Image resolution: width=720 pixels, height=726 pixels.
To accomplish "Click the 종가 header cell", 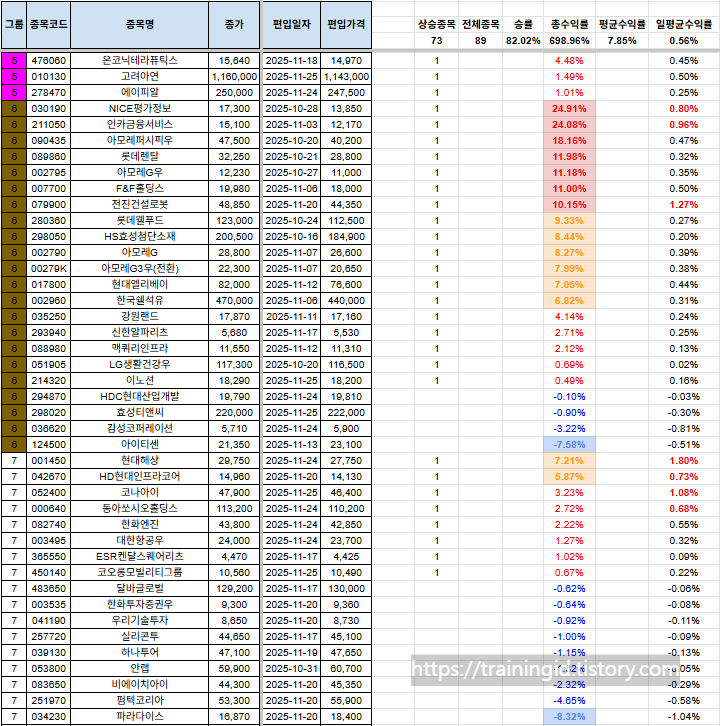I will tap(234, 25).
